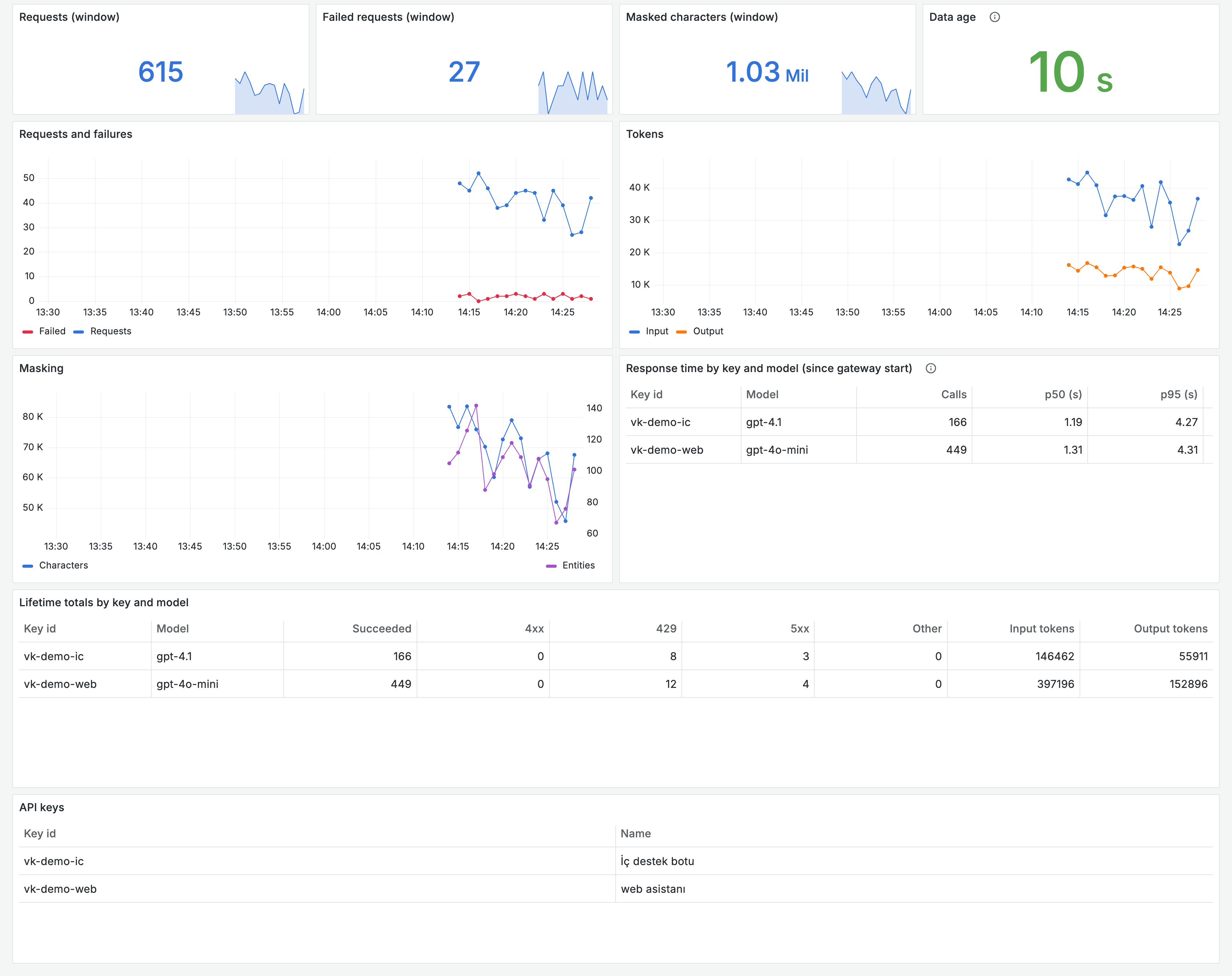Sort lifetime table by Succeeded column
The height and width of the screenshot is (976, 1232).
point(382,629)
